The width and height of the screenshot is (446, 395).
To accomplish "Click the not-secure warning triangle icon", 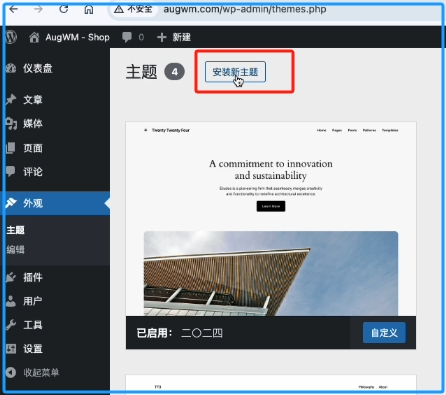I will [119, 9].
